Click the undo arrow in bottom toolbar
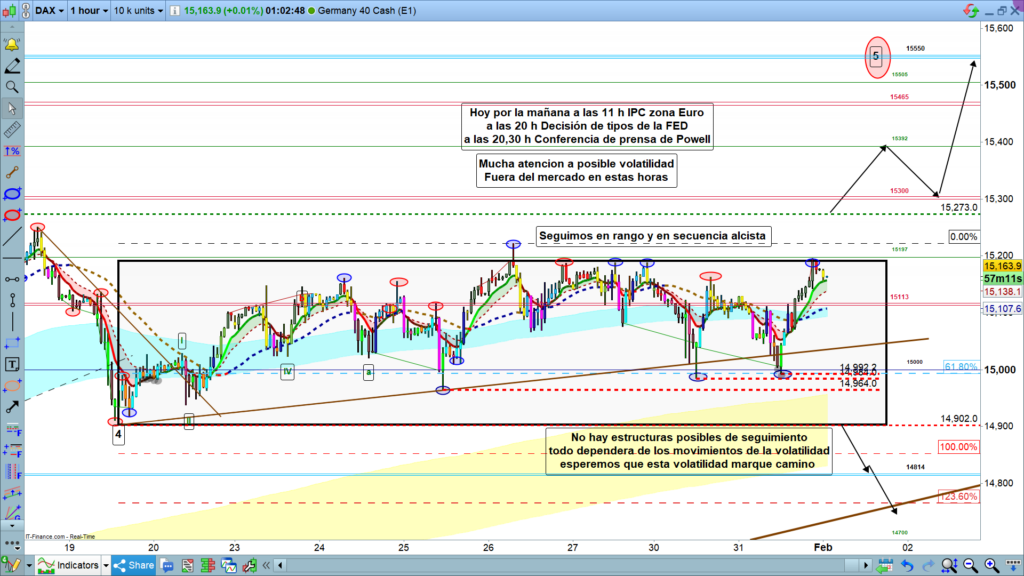This screenshot has width=1024, height=576. pos(907,565)
